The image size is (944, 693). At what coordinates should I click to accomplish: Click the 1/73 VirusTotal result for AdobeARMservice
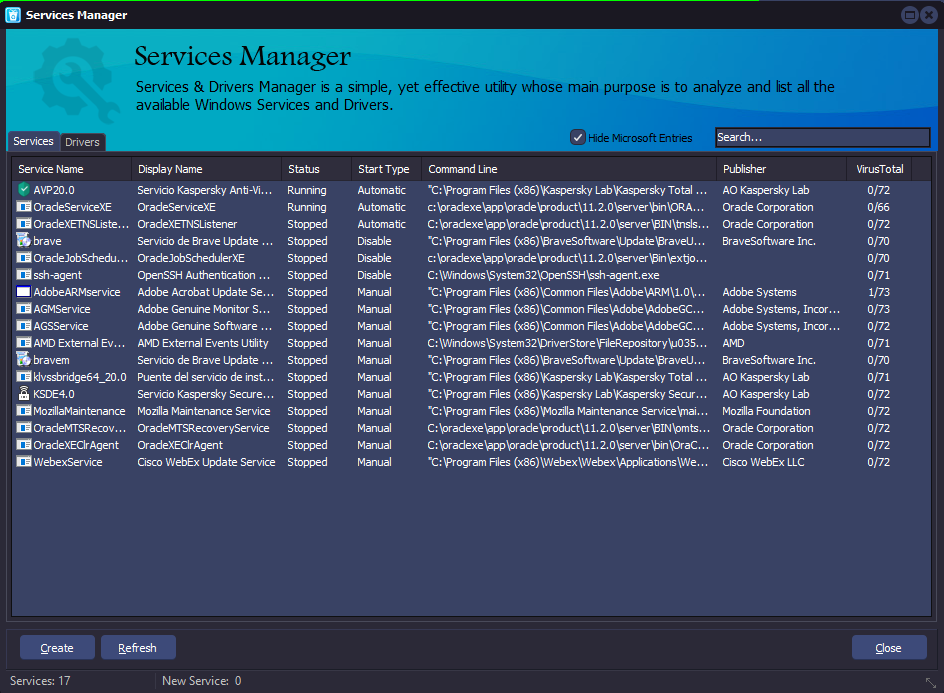(878, 292)
